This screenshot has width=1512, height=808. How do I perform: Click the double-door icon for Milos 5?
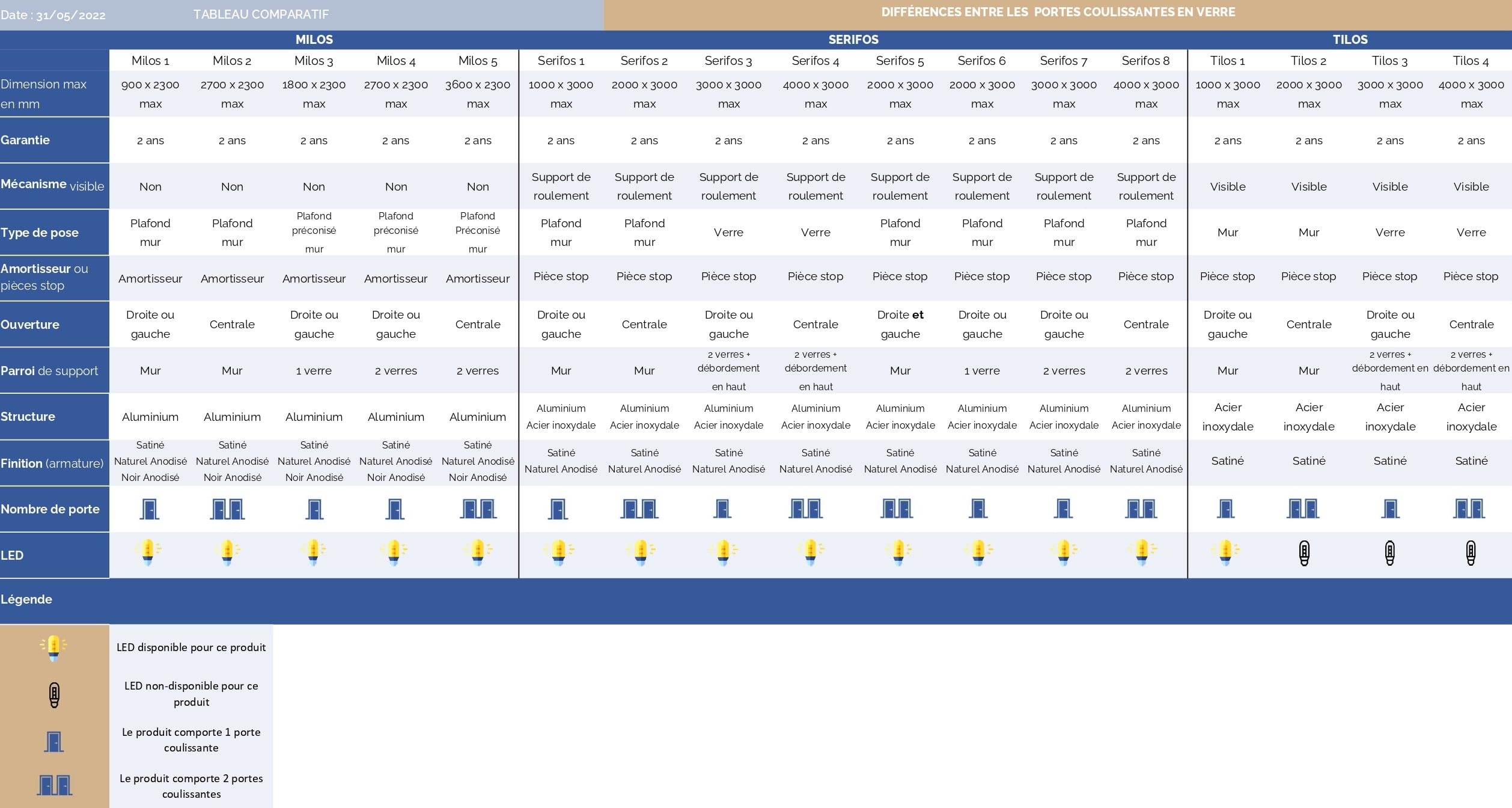(x=478, y=509)
